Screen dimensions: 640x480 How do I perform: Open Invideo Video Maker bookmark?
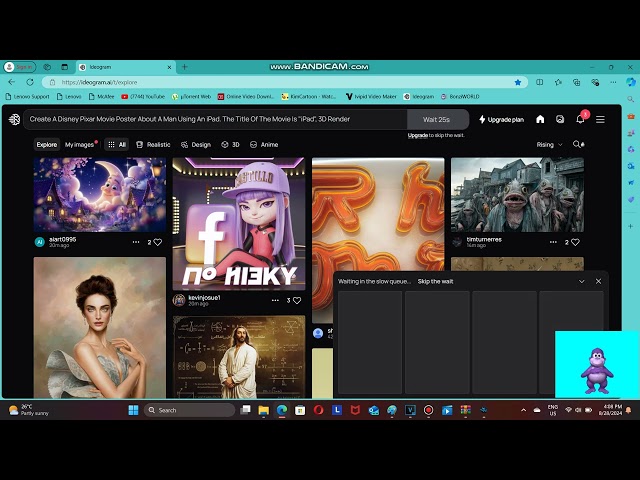[x=371, y=97]
